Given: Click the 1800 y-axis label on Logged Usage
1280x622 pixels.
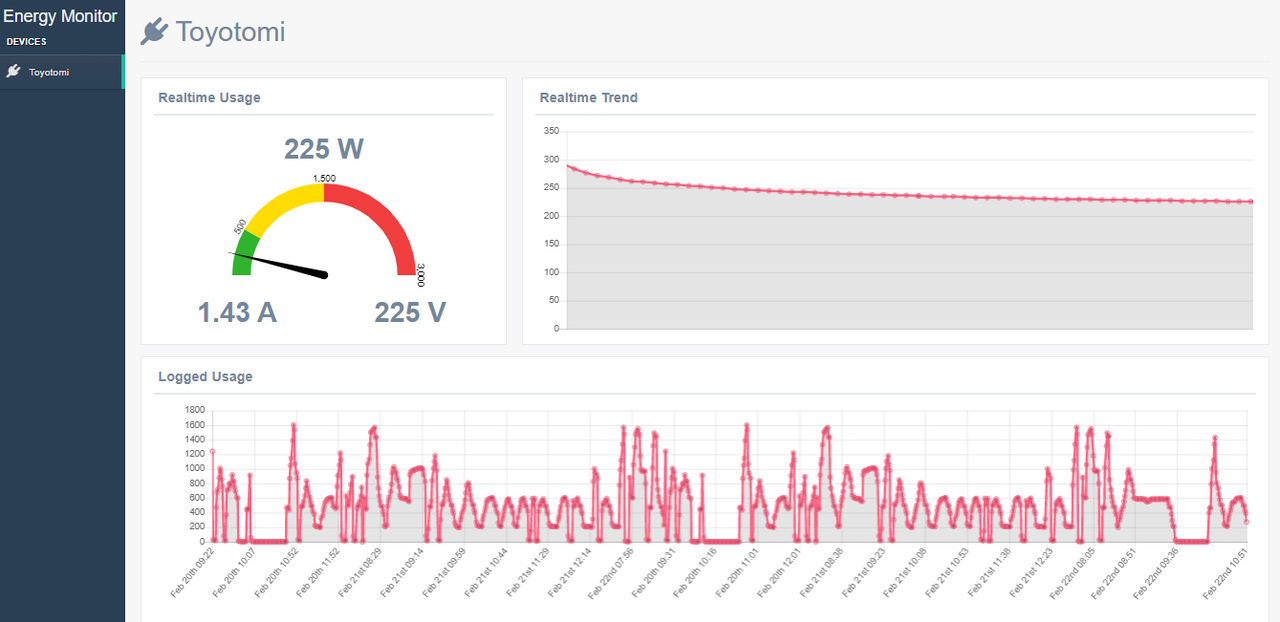Looking at the screenshot, I should (x=195, y=410).
